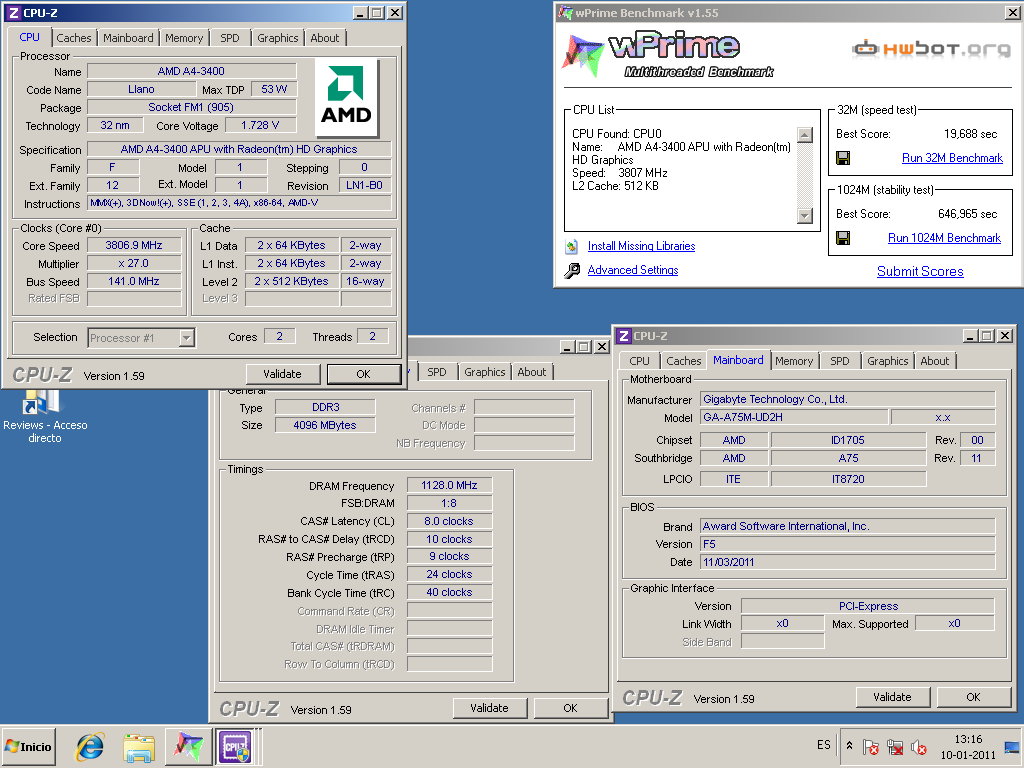Click the Advanced Settings wrench icon
Screen dimensions: 1024x768
click(572, 270)
